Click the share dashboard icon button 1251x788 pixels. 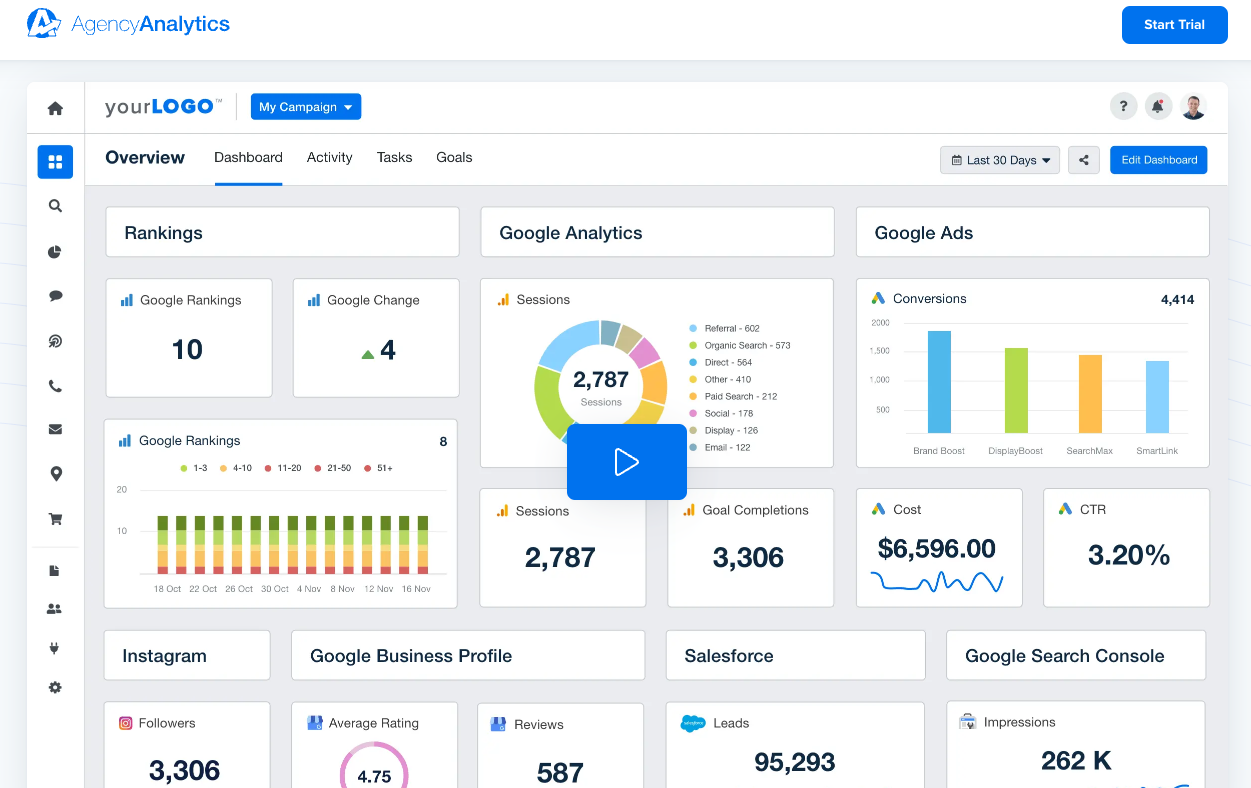pos(1084,160)
